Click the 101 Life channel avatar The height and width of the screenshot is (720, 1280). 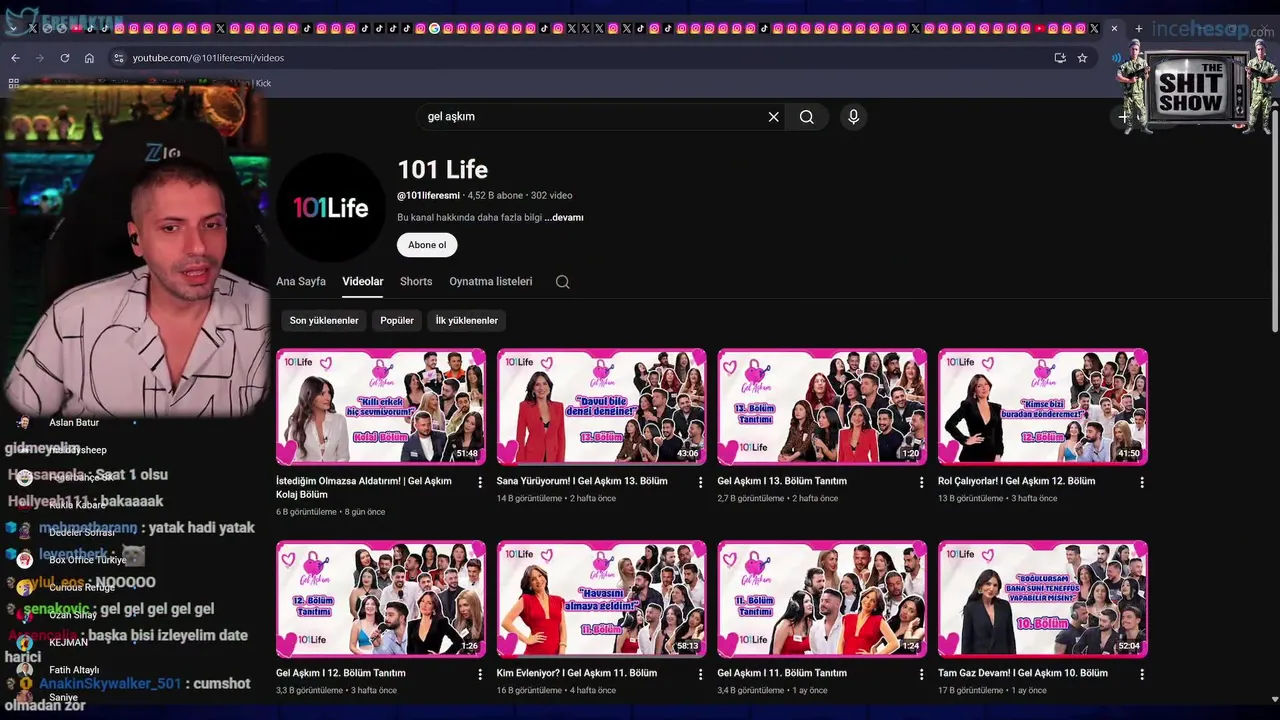click(330, 207)
